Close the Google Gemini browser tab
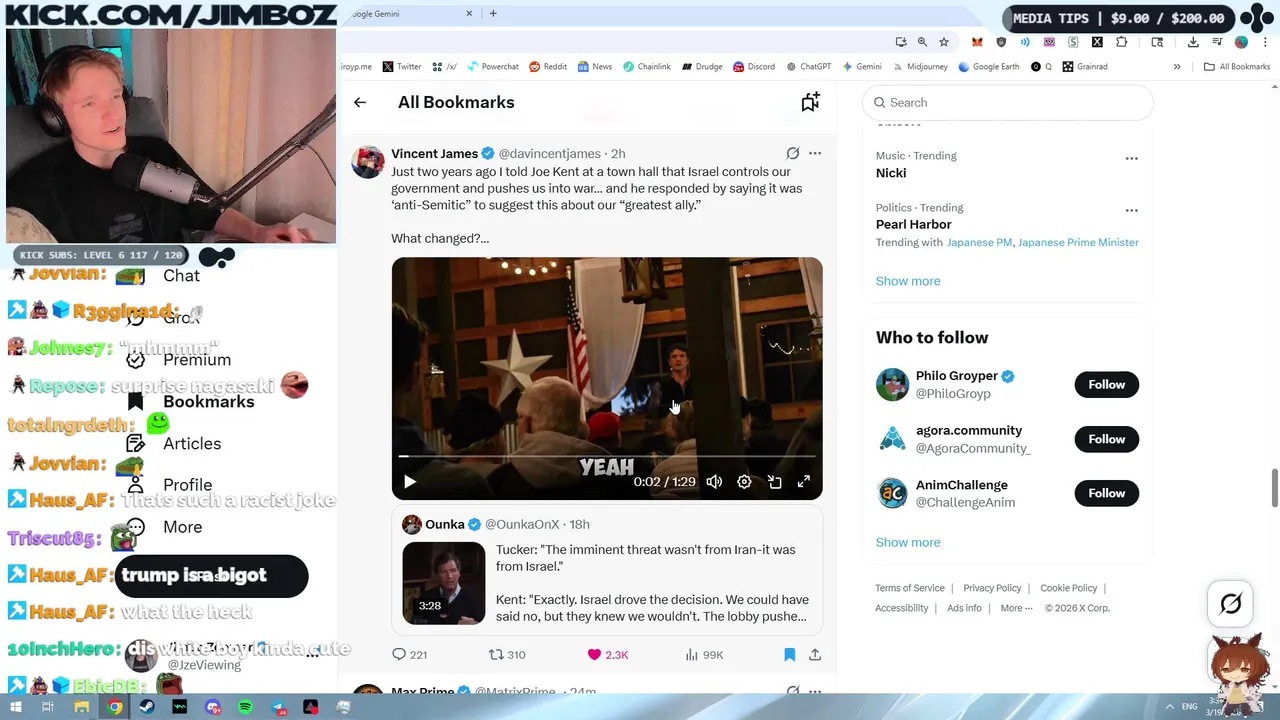 469,14
